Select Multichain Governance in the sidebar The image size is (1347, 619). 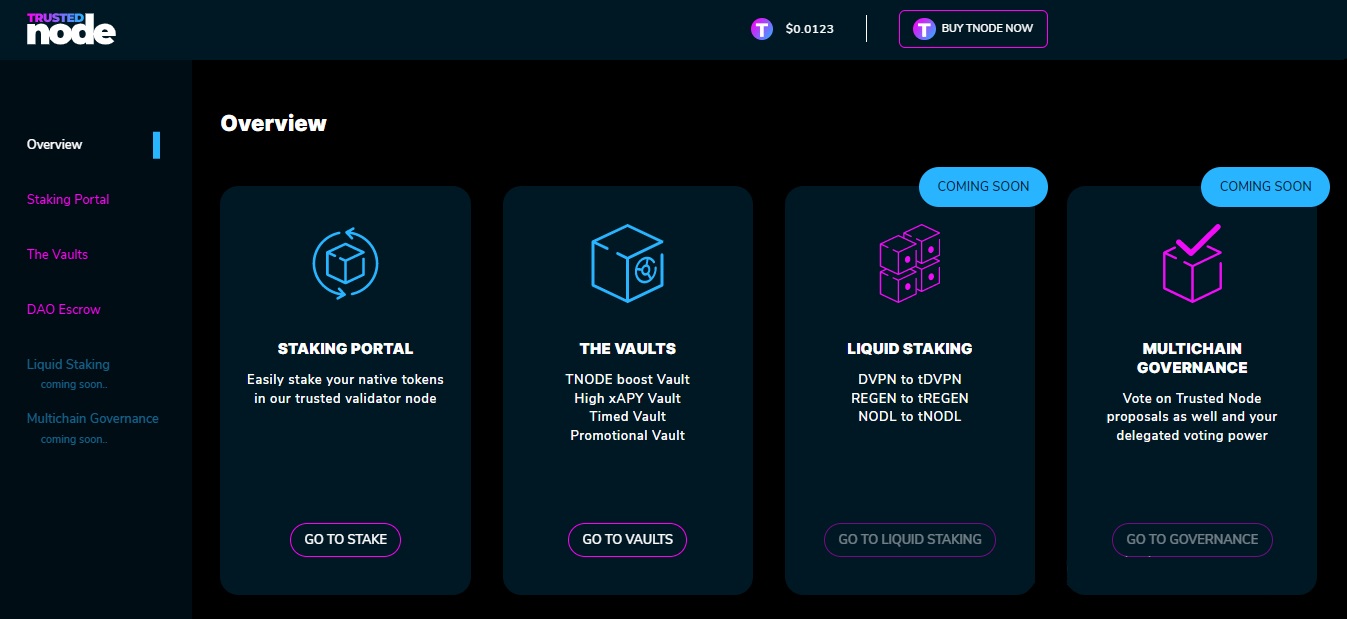93,419
